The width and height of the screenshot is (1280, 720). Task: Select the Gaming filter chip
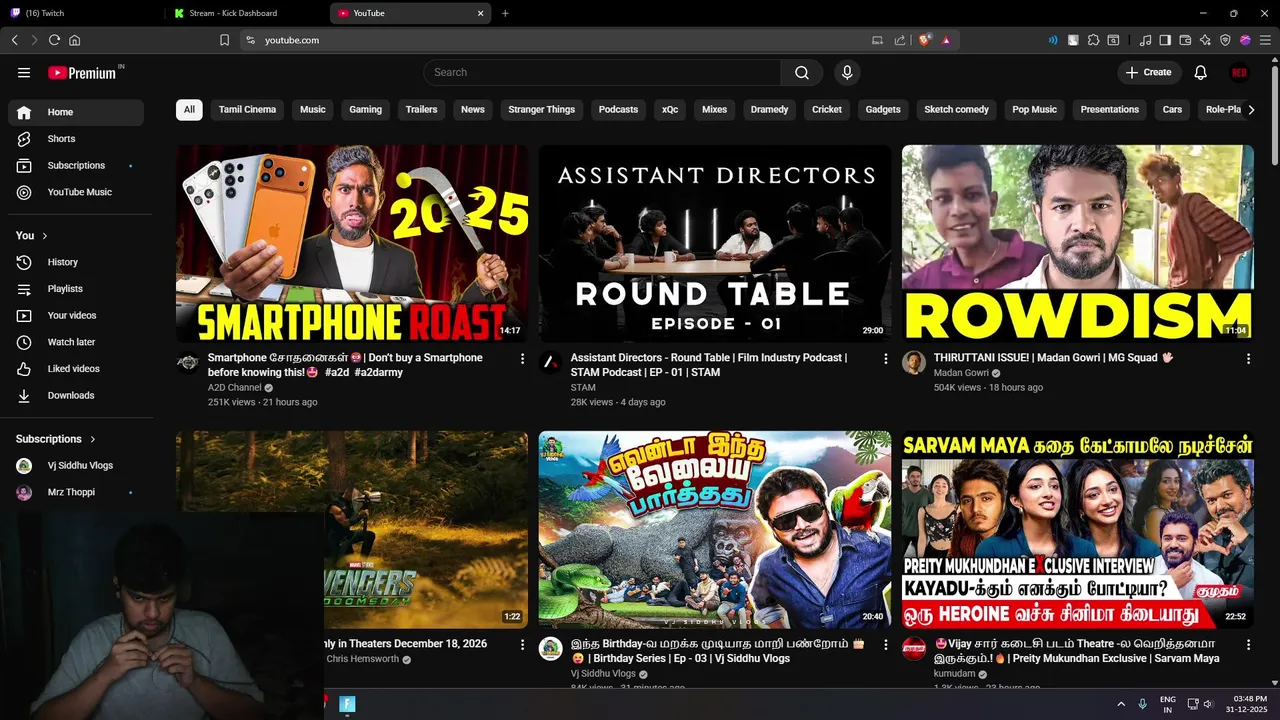365,110
